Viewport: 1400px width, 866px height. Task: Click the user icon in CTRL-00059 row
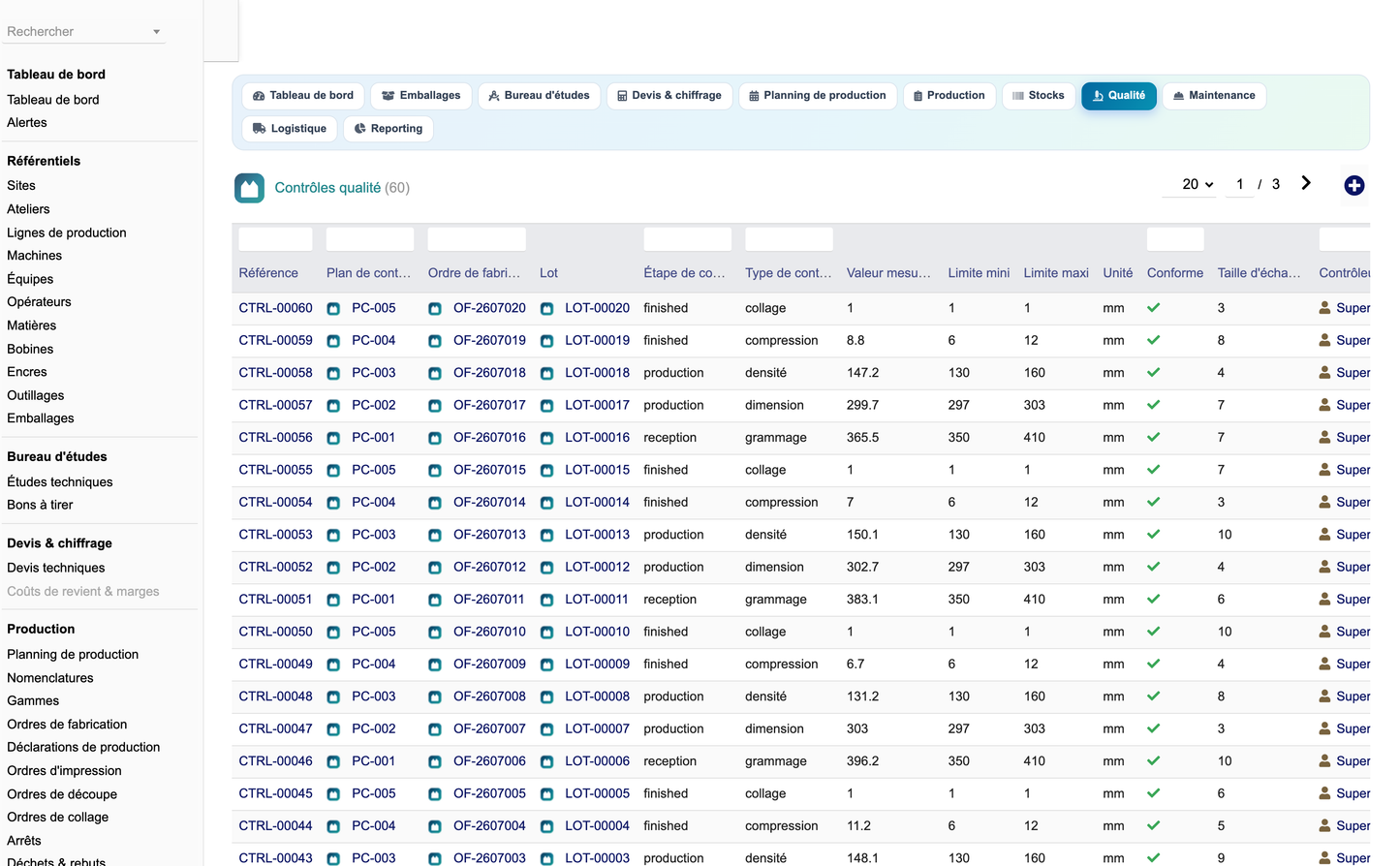1324,340
